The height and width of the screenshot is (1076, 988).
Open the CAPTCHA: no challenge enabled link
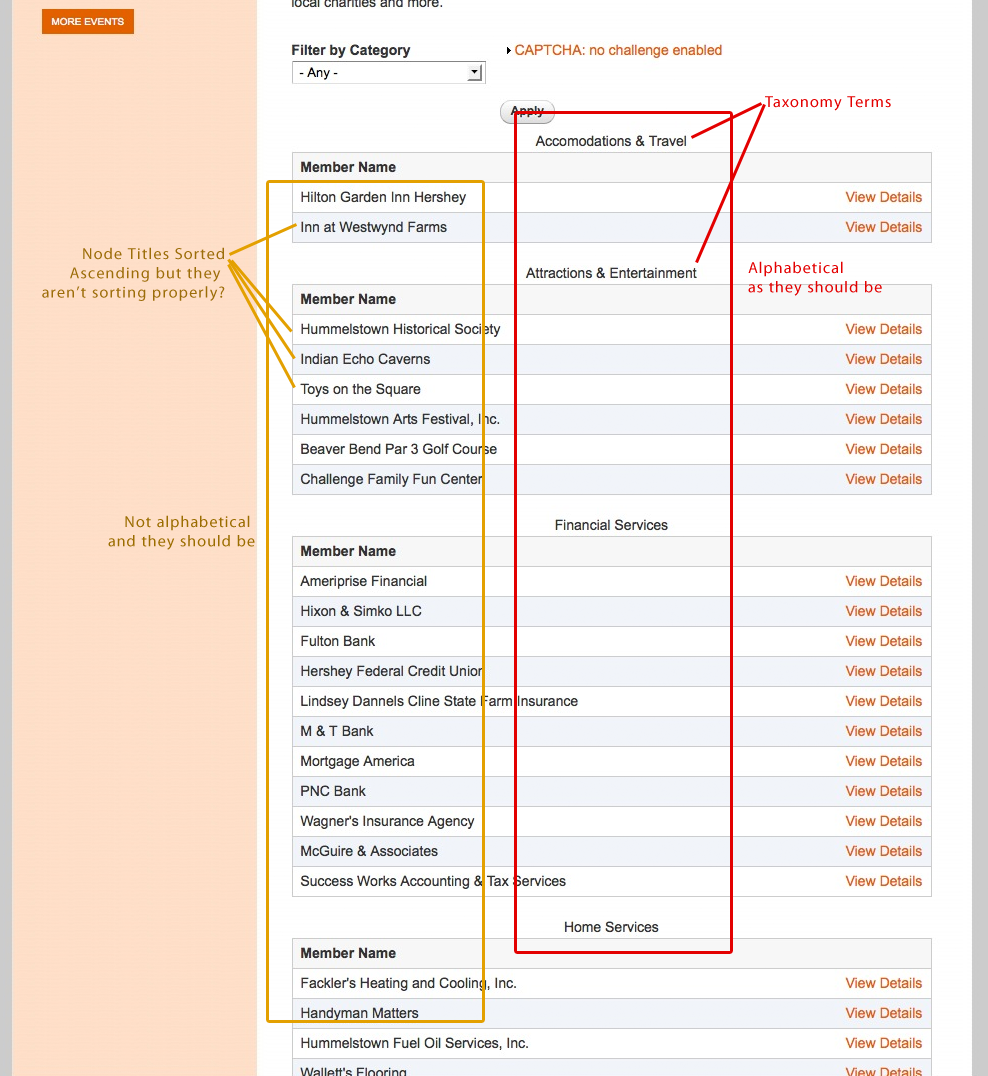coord(618,49)
